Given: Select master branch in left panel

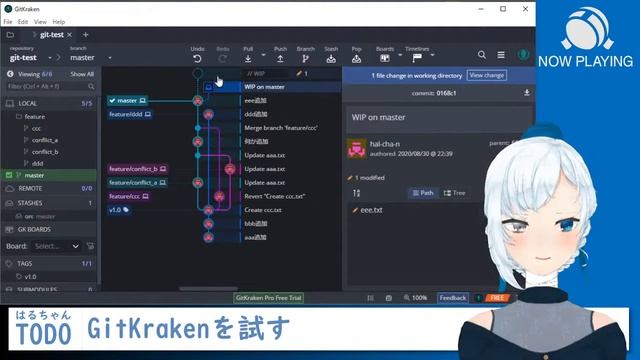Looking at the screenshot, I should point(49,175).
